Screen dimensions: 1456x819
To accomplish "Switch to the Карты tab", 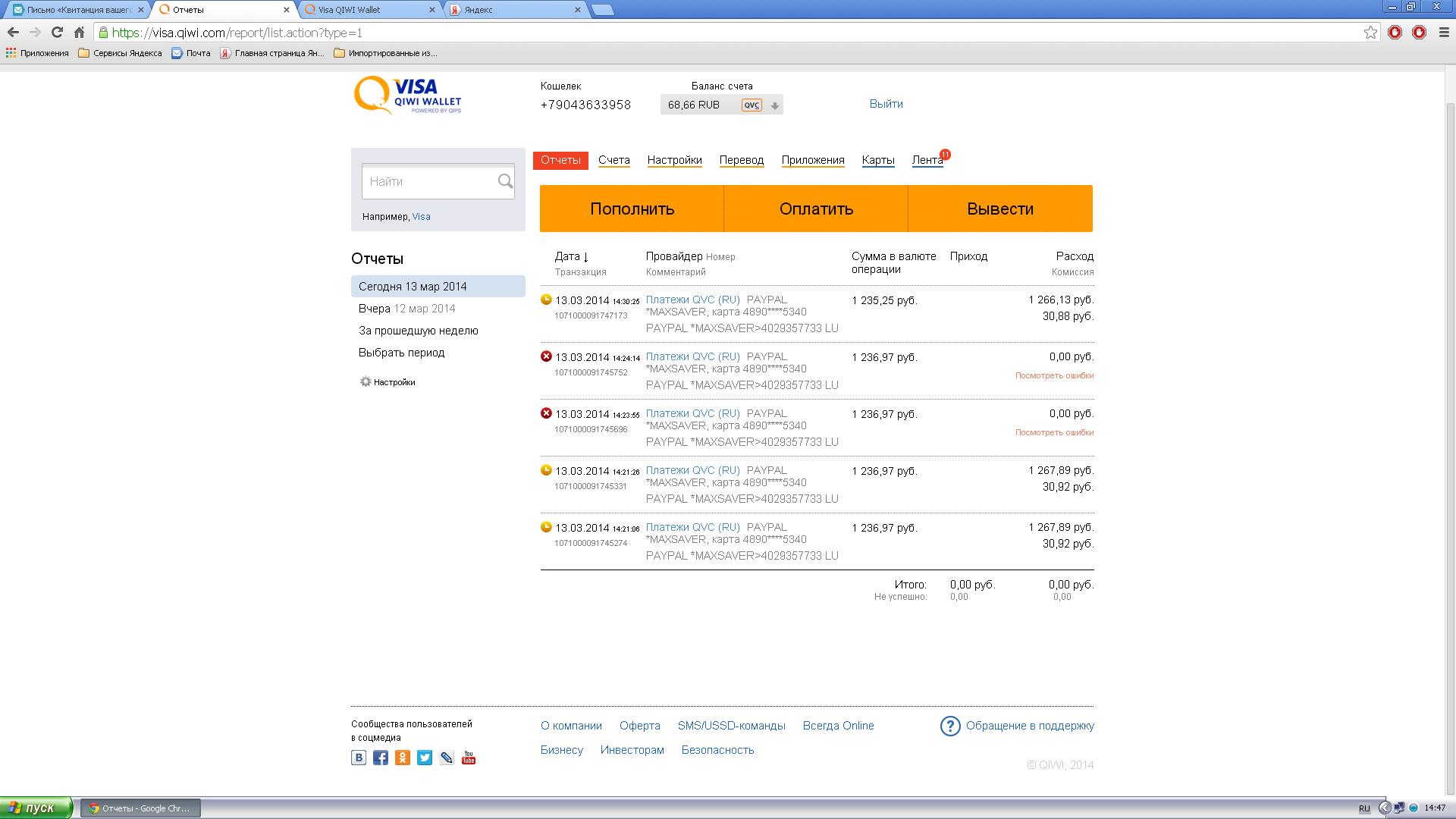I will (877, 160).
